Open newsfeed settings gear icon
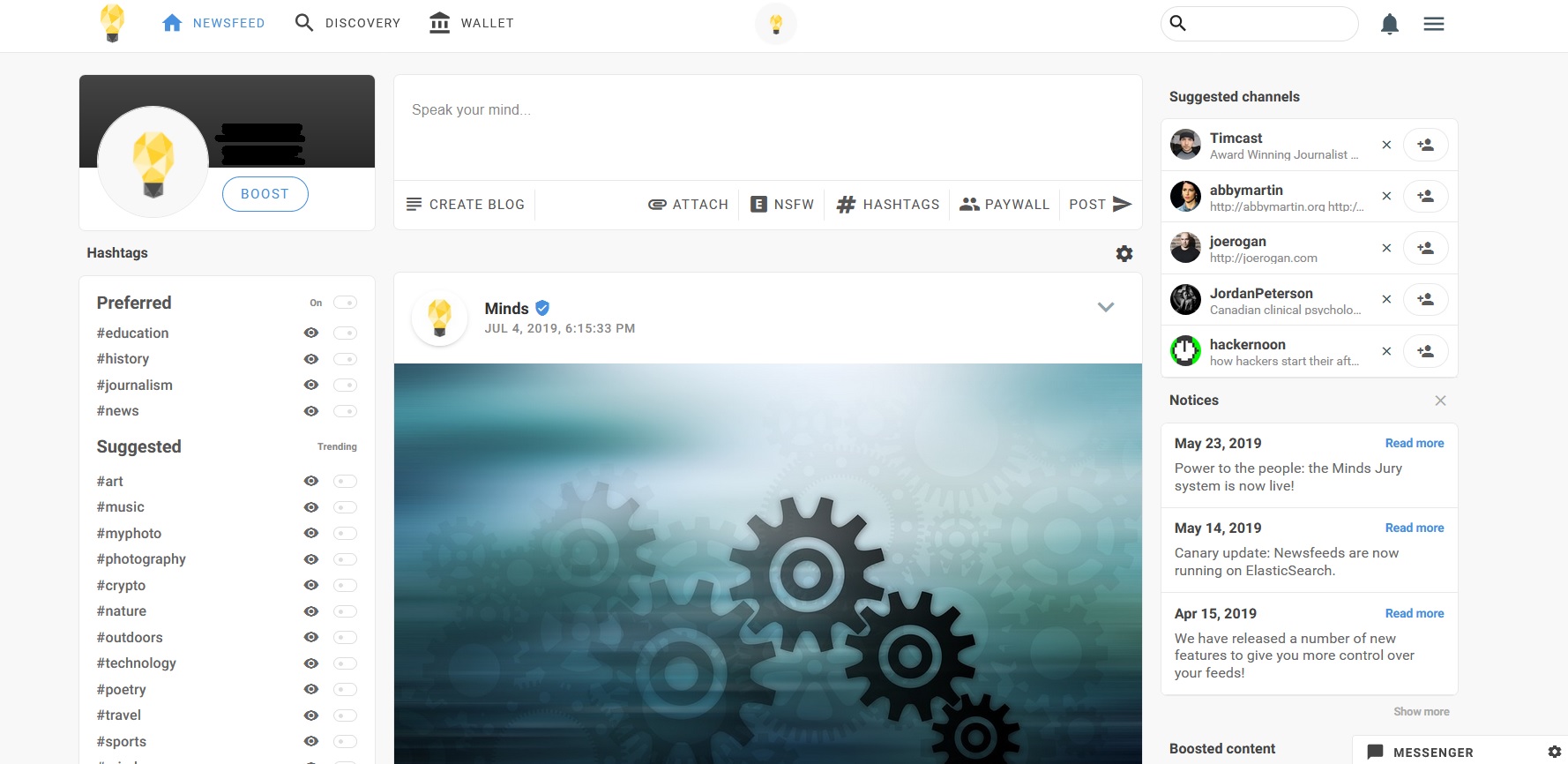 point(1124,253)
